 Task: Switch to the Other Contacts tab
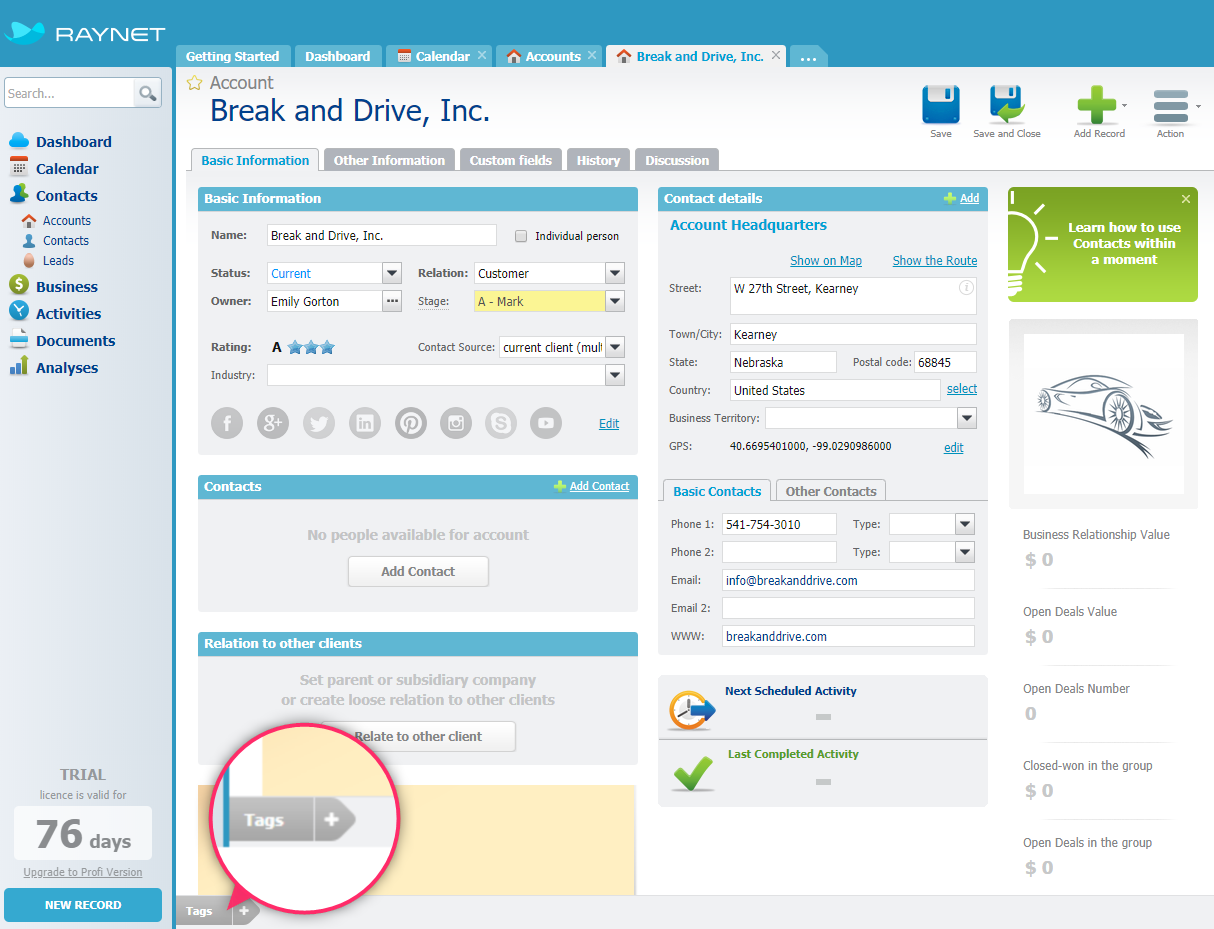click(831, 491)
